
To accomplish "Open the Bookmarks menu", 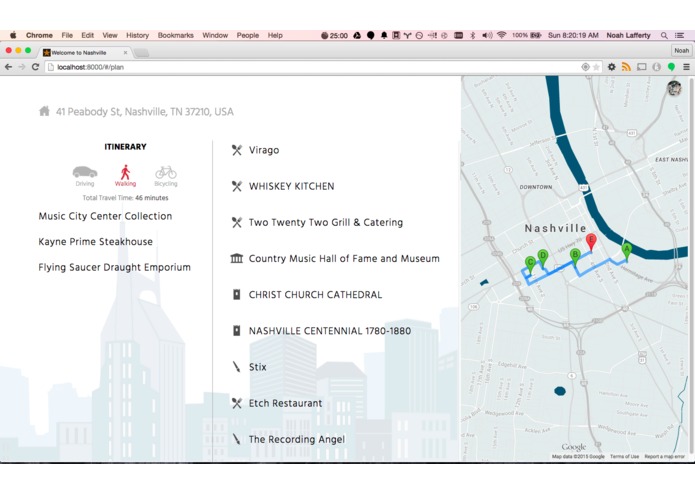I will [x=176, y=35].
